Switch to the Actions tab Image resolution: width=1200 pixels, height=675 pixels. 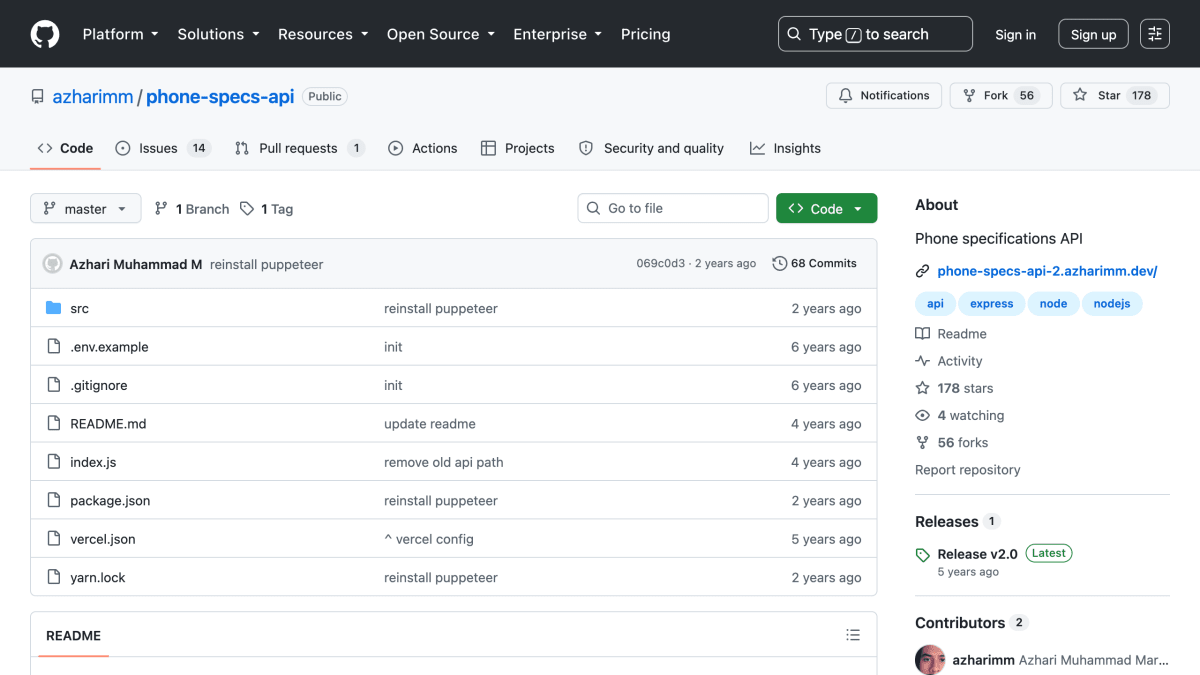click(x=422, y=148)
